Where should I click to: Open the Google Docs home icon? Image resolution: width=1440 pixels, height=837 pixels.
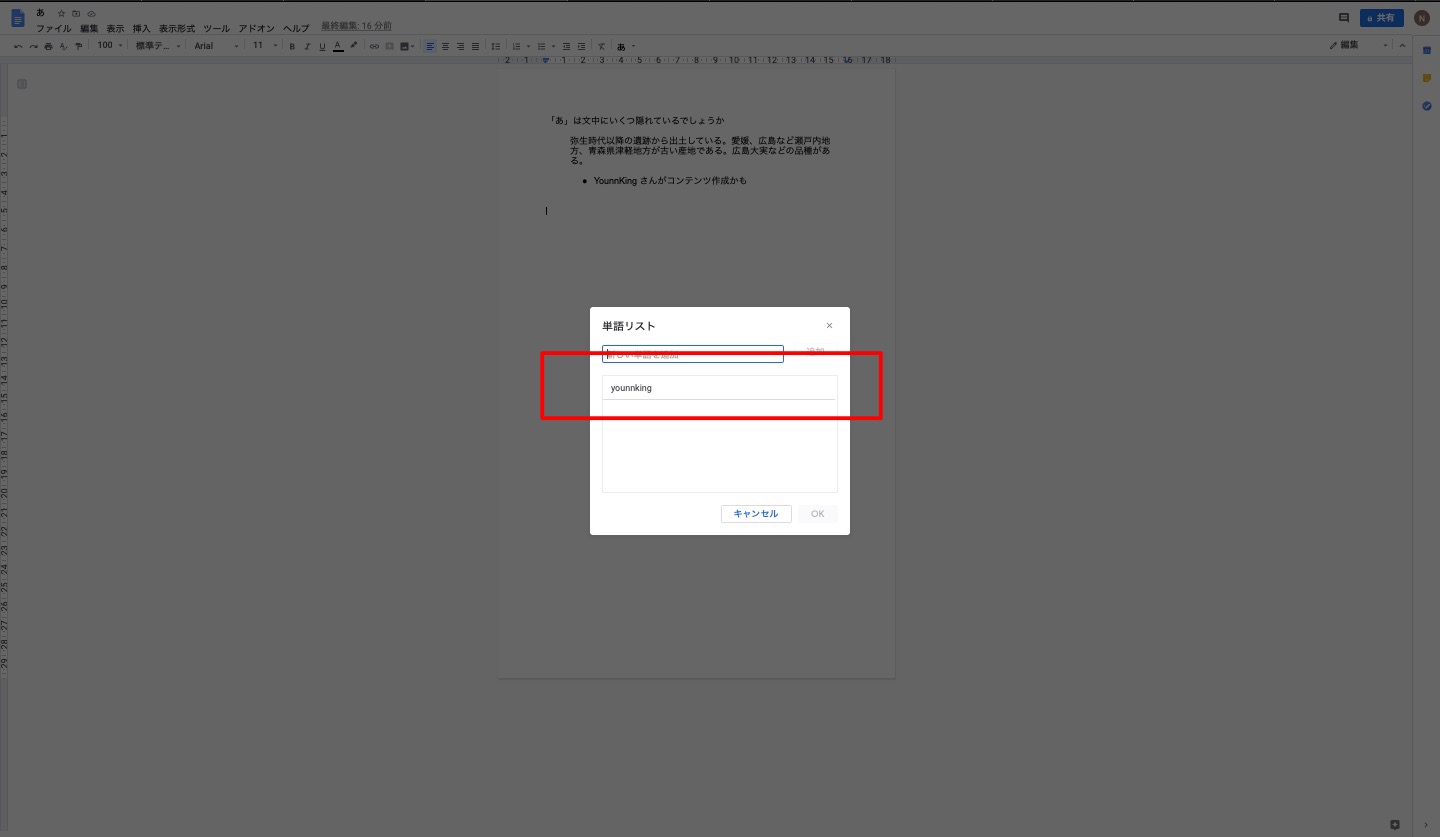[x=18, y=19]
